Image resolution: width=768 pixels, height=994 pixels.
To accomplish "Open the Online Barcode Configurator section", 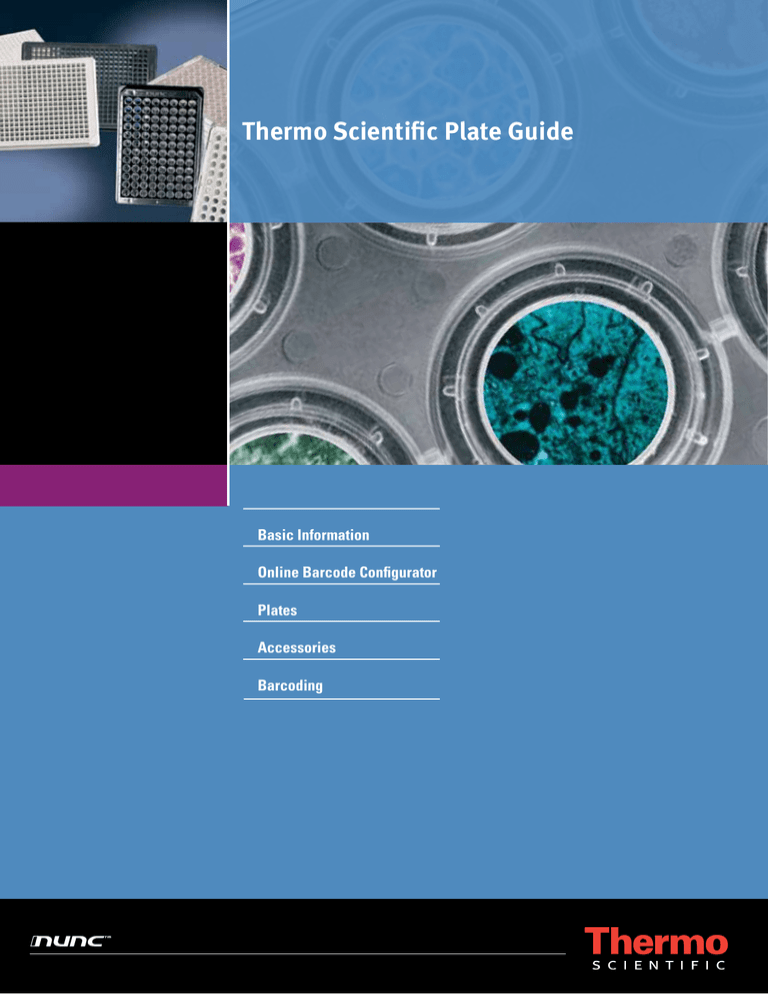I will click(x=347, y=572).
